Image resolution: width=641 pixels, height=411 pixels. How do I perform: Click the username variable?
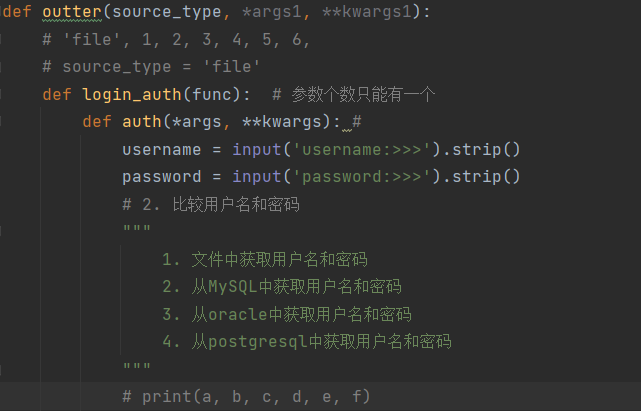point(162,150)
